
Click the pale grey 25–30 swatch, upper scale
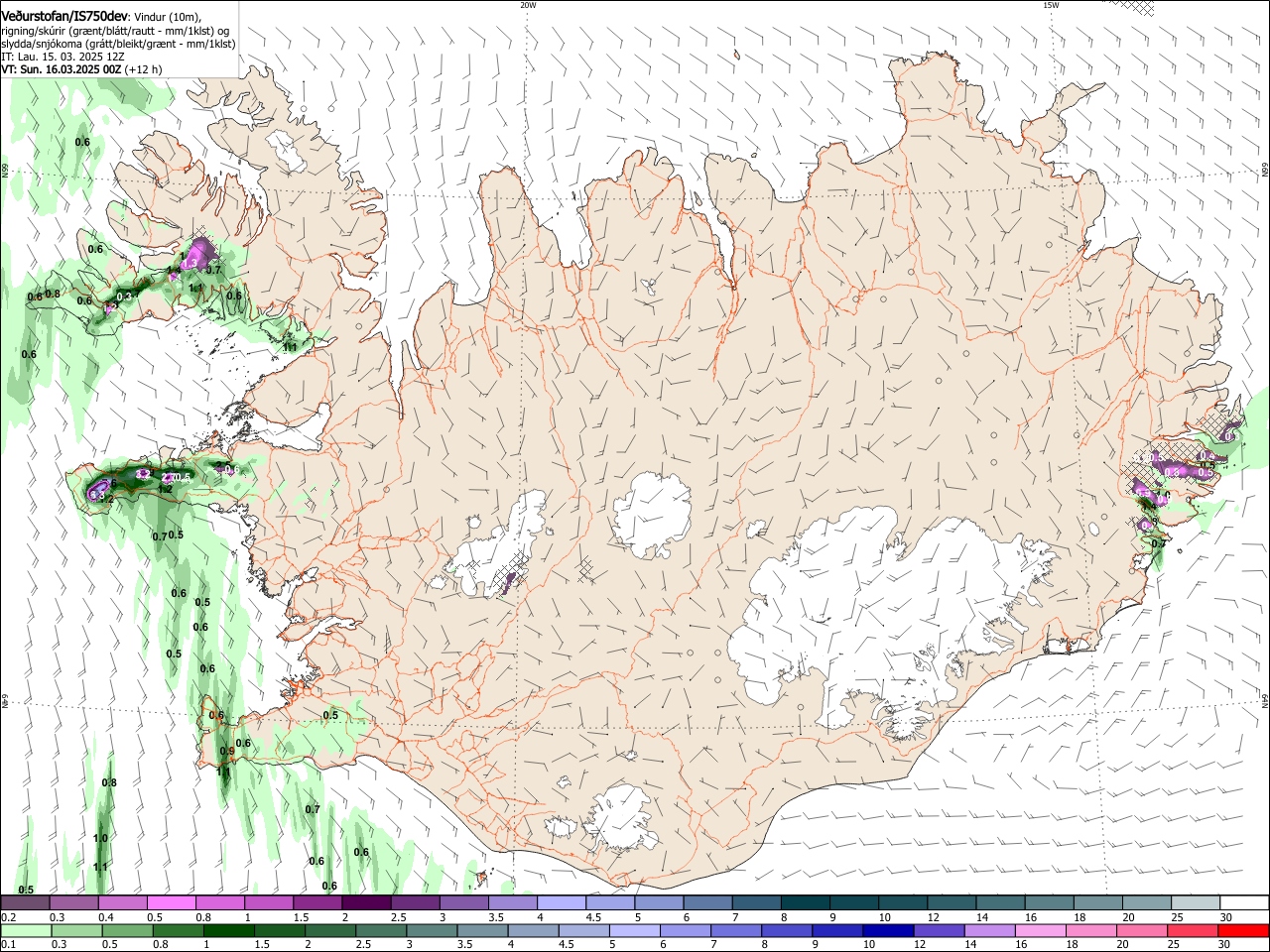pos(1196,903)
